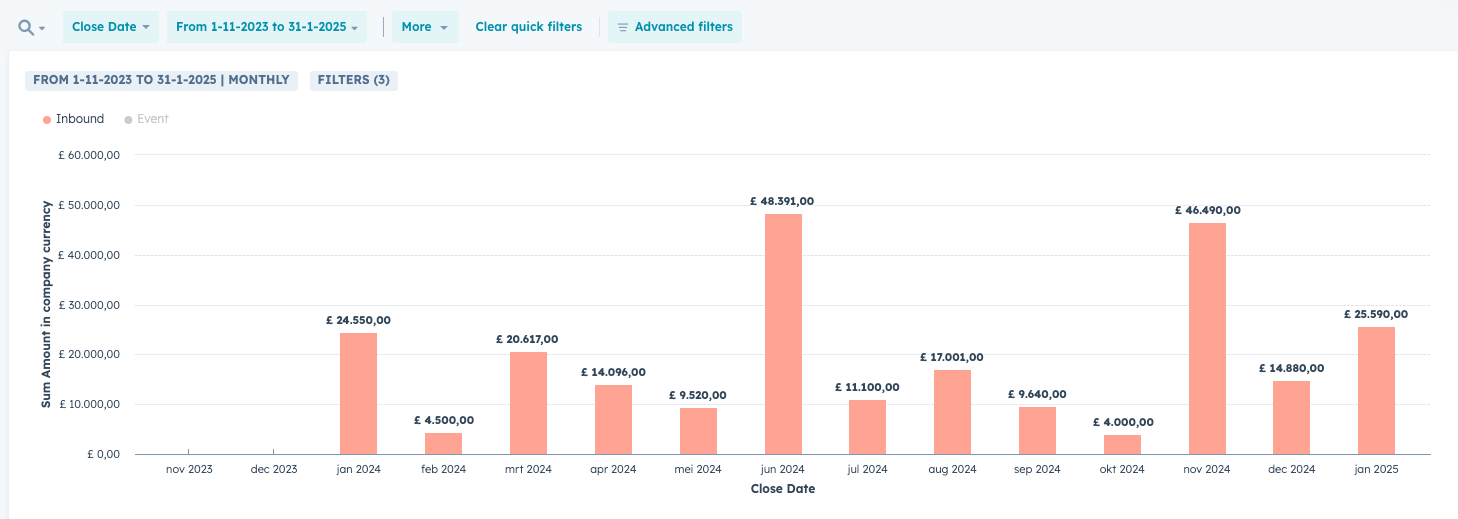Click the funnel icon beside Advanced filters
This screenshot has width=1458, height=519.
[622, 27]
